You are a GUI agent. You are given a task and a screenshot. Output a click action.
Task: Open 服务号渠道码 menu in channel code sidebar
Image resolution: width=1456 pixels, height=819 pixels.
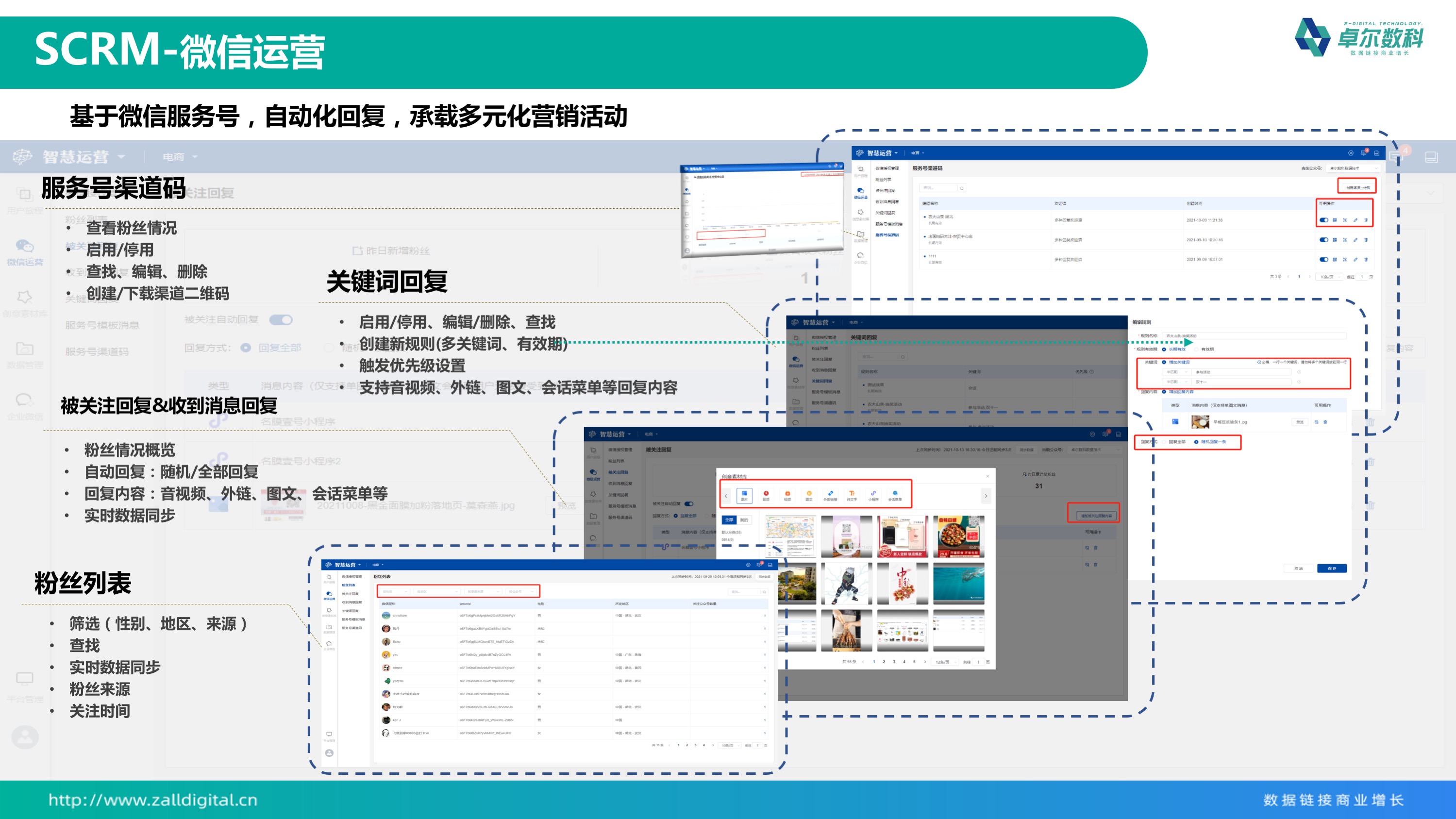[x=887, y=234]
